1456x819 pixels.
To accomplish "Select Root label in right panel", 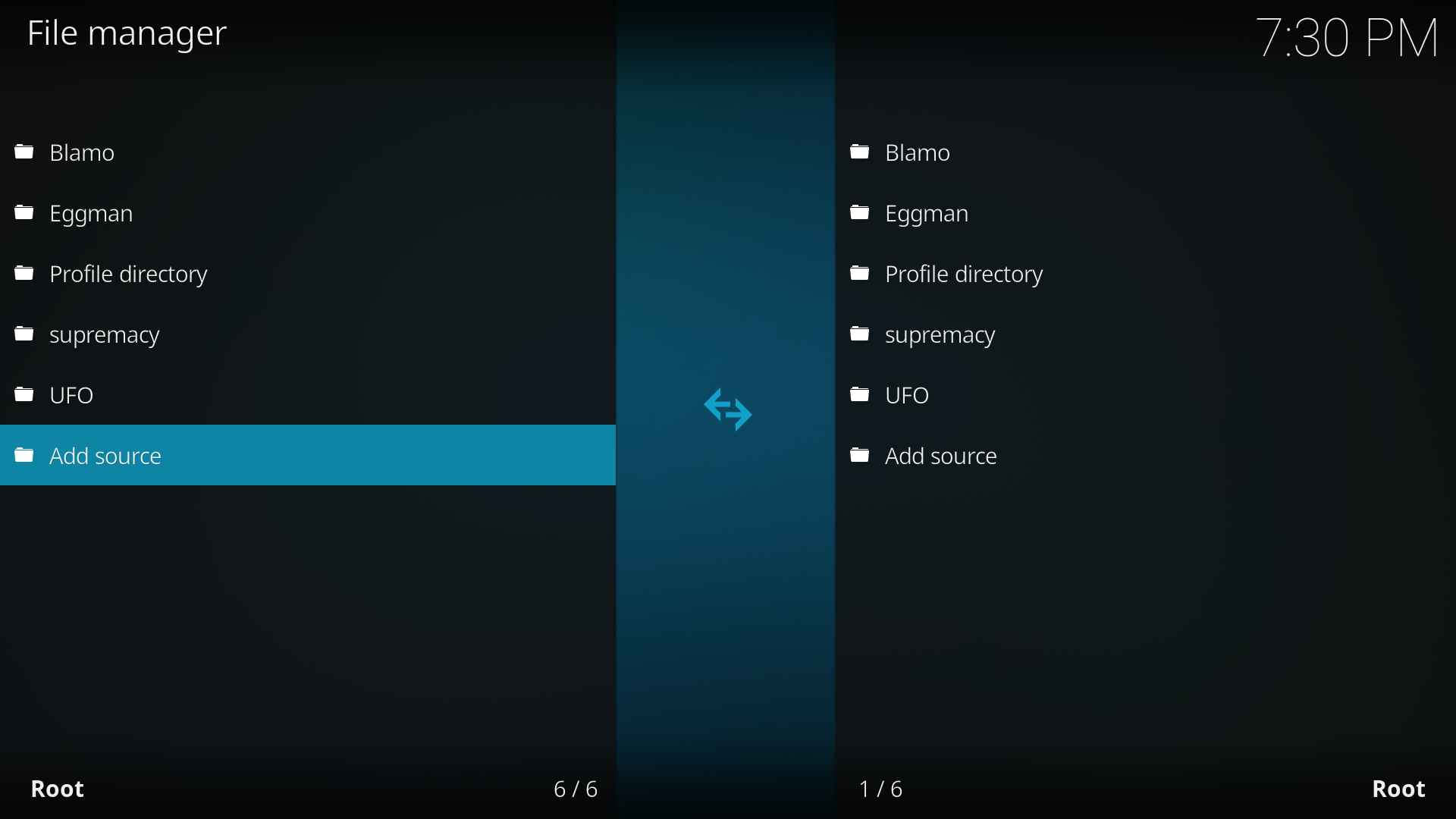I will (x=1398, y=789).
